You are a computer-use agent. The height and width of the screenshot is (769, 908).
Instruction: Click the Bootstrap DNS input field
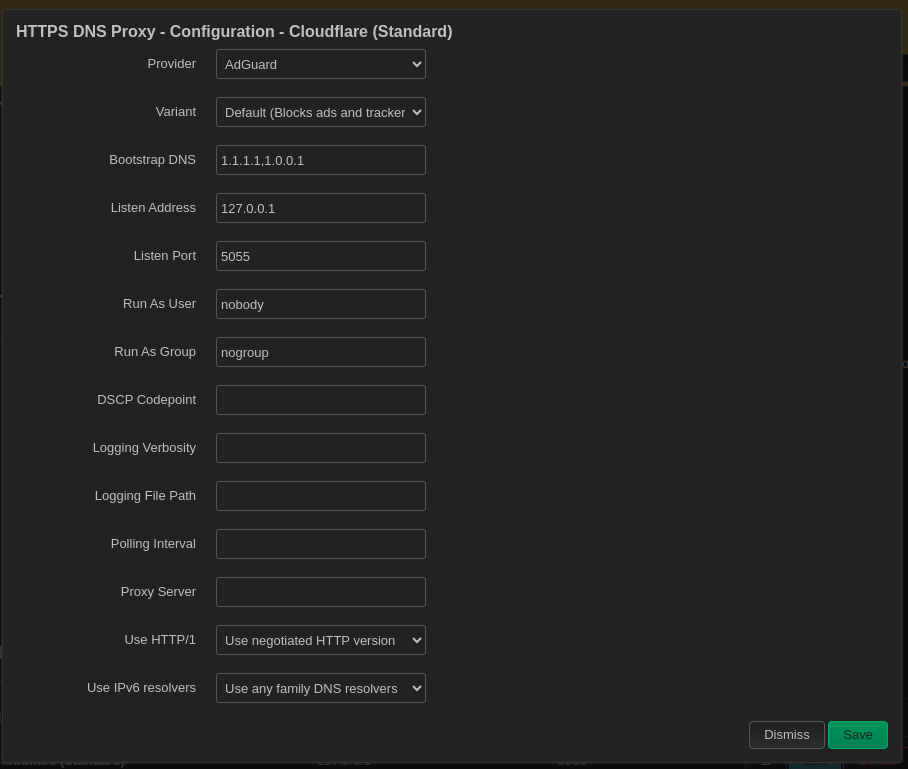321,160
